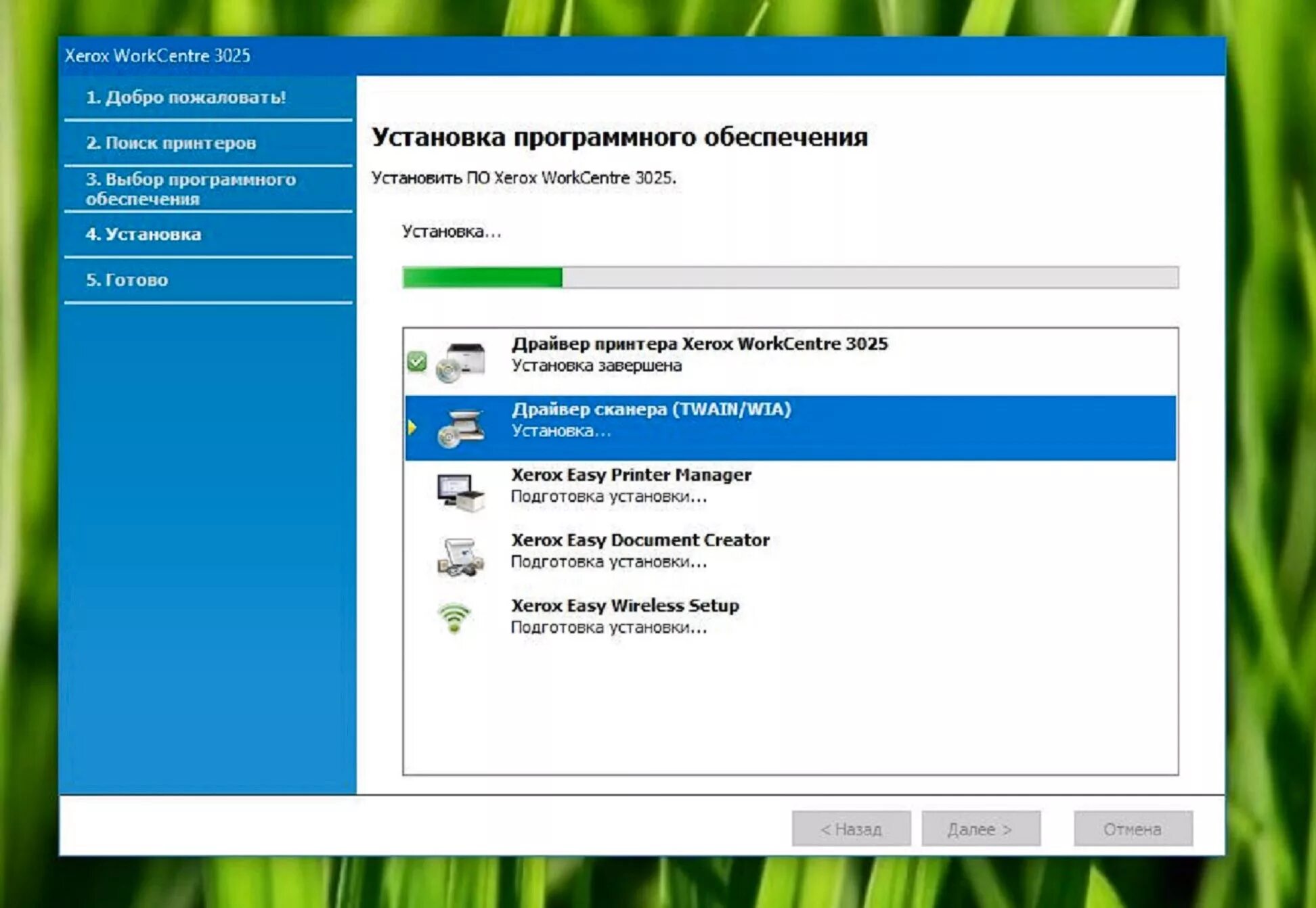
Task: Click the Установка завершена status text
Action: tap(596, 366)
